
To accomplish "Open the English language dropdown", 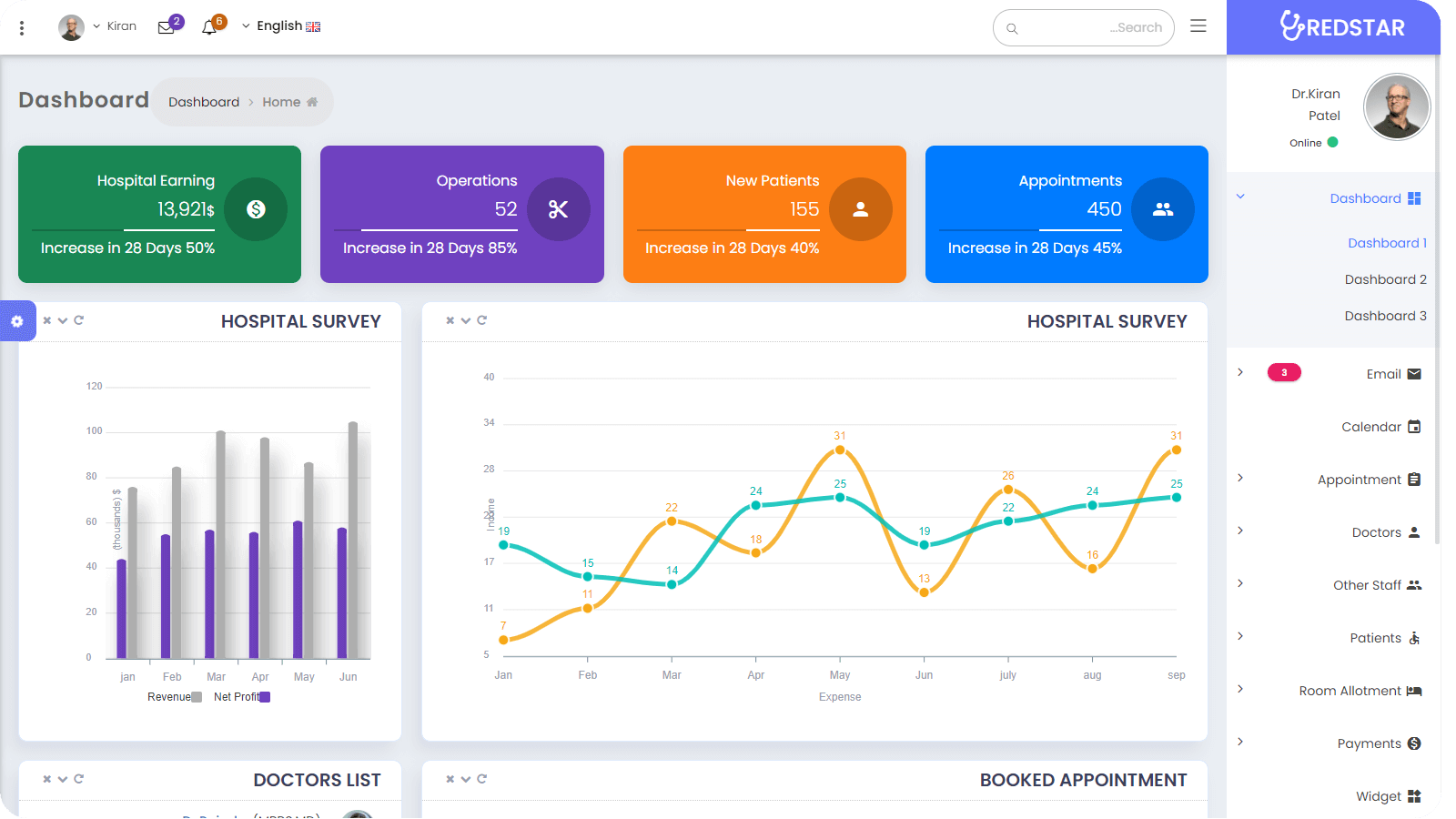I will coord(281,26).
